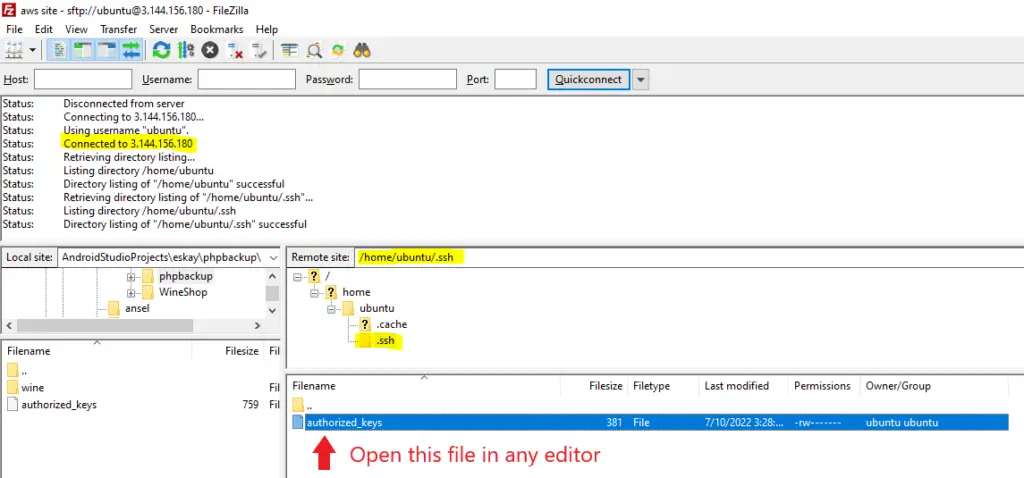
Task: Select remote .ssh folder
Action: point(385,341)
